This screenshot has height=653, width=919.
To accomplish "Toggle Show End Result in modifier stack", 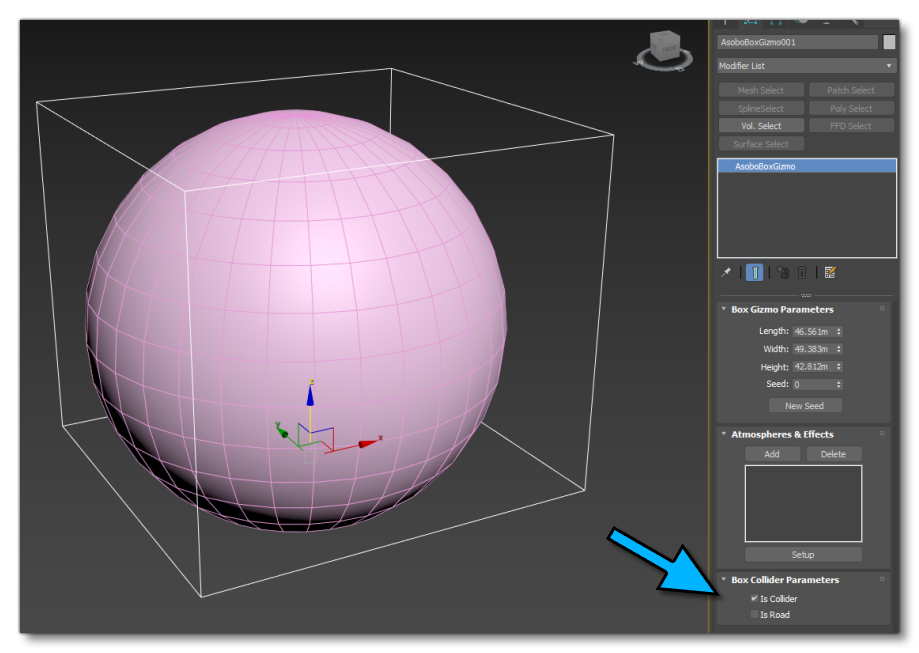I will tap(755, 272).
